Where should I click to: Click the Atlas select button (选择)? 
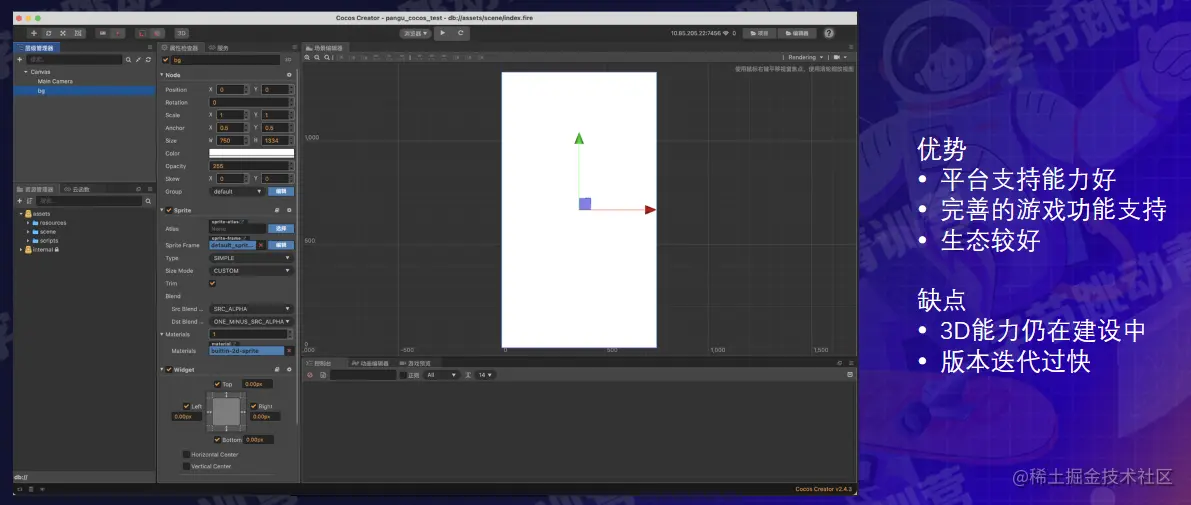[x=280, y=228]
